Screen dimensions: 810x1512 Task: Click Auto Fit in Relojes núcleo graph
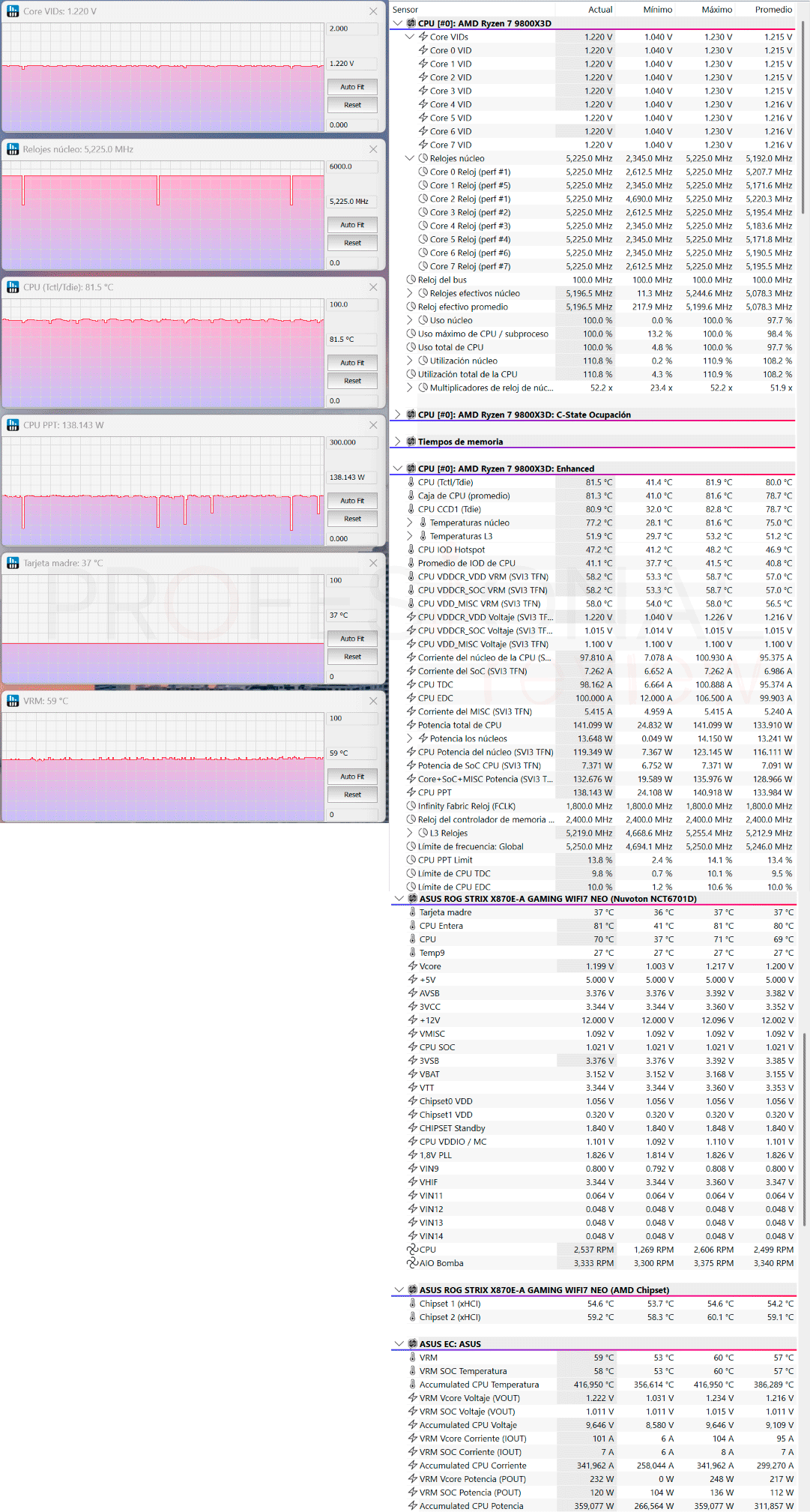pyautogui.click(x=352, y=225)
